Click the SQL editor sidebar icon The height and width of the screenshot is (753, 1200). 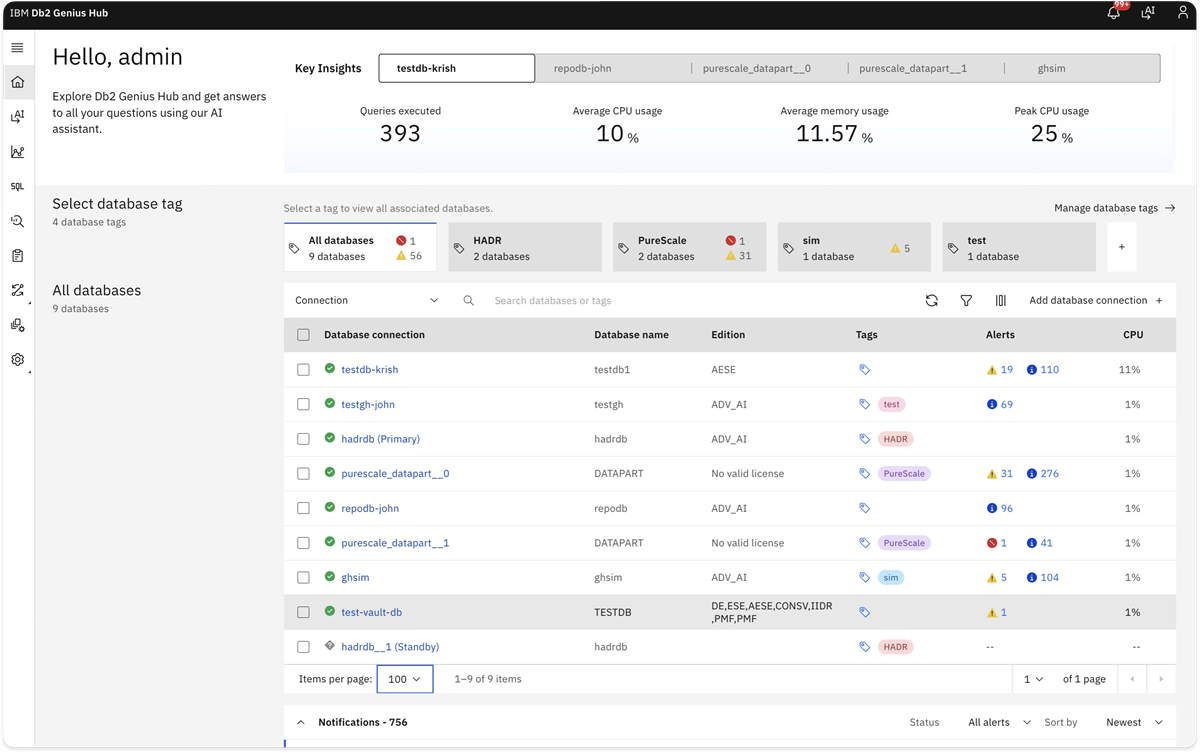click(17, 187)
